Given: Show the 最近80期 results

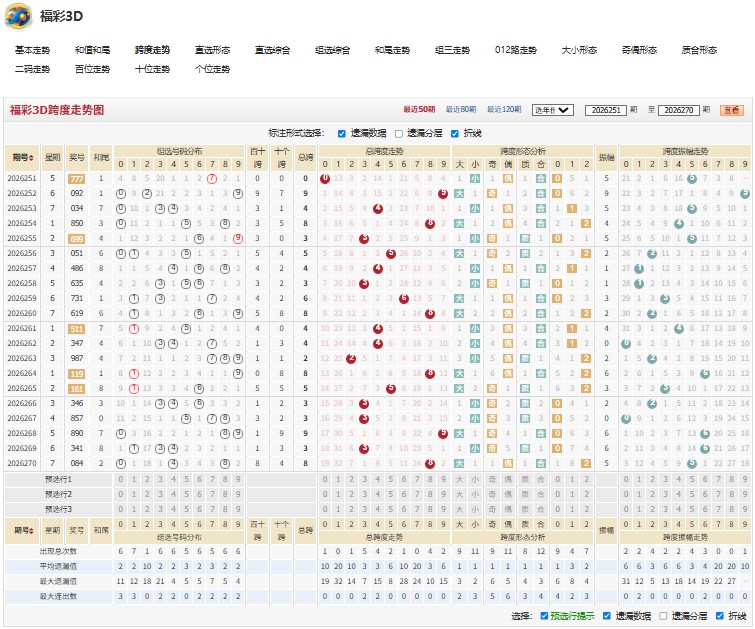Looking at the screenshot, I should pos(461,110).
